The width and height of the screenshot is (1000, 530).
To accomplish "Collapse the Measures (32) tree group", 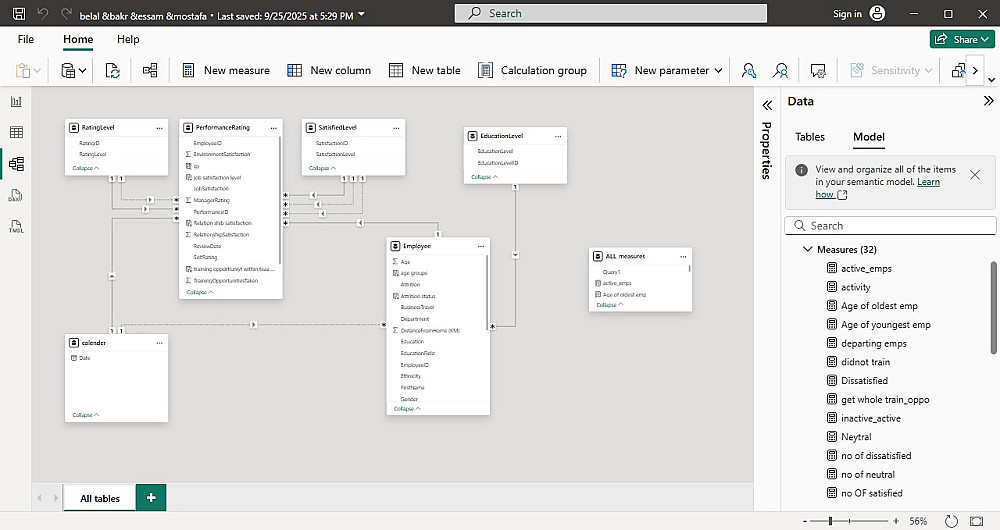I will [x=808, y=249].
